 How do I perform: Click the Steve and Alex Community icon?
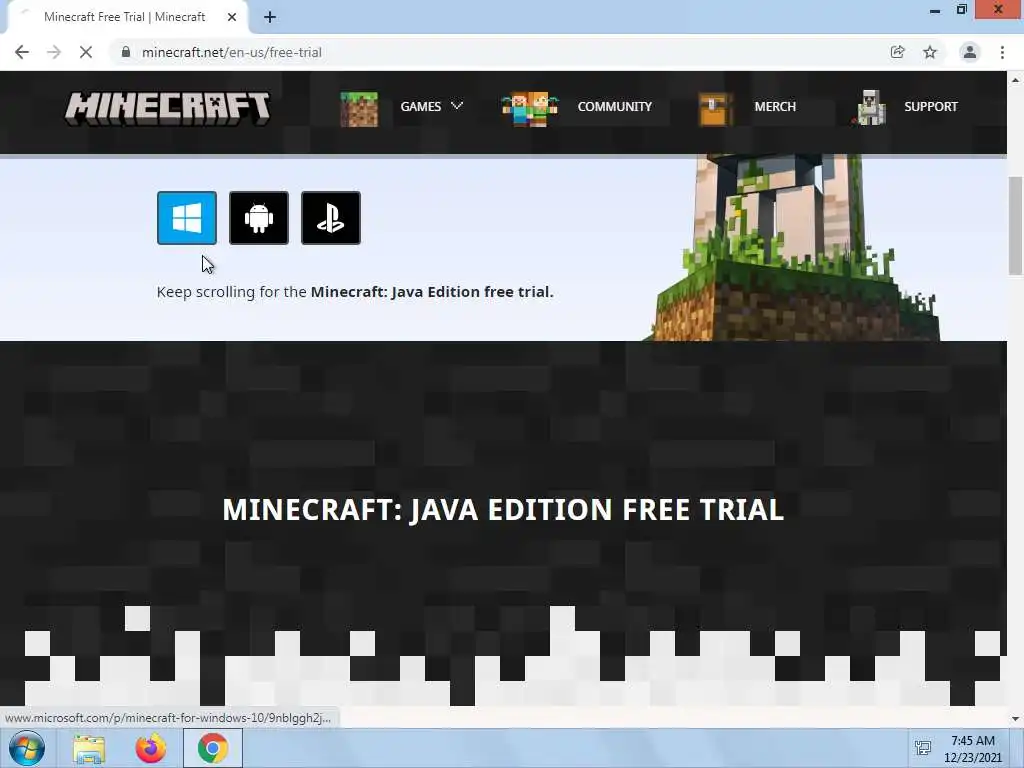point(530,109)
